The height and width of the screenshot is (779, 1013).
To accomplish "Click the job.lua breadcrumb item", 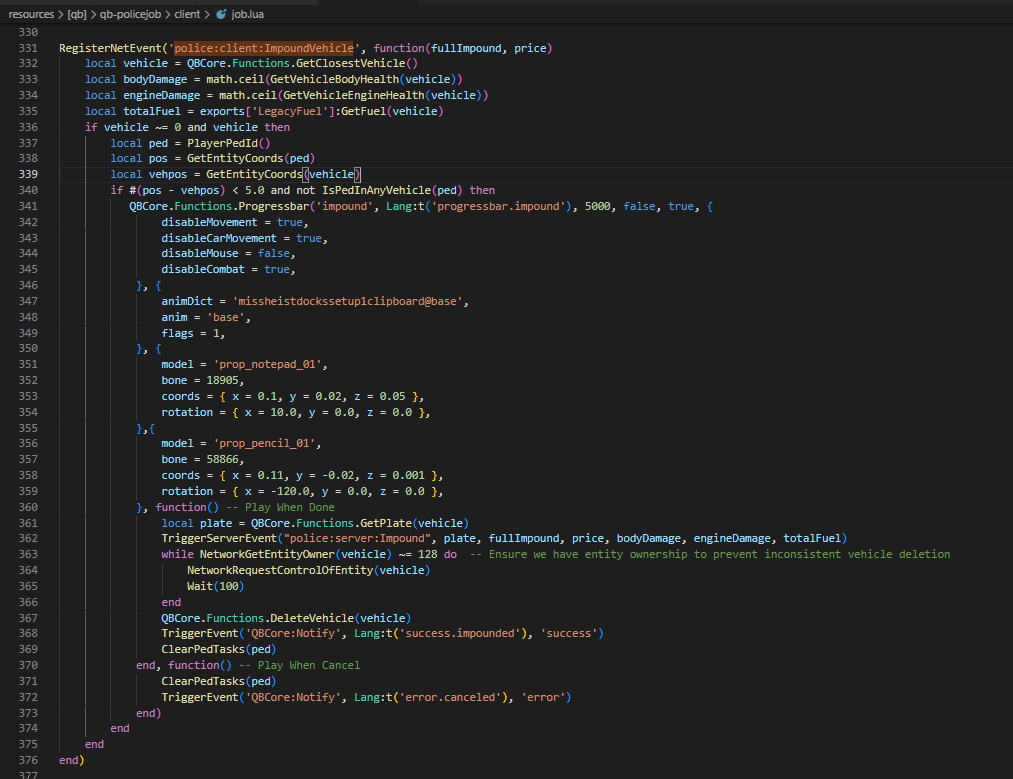I will 249,15.
